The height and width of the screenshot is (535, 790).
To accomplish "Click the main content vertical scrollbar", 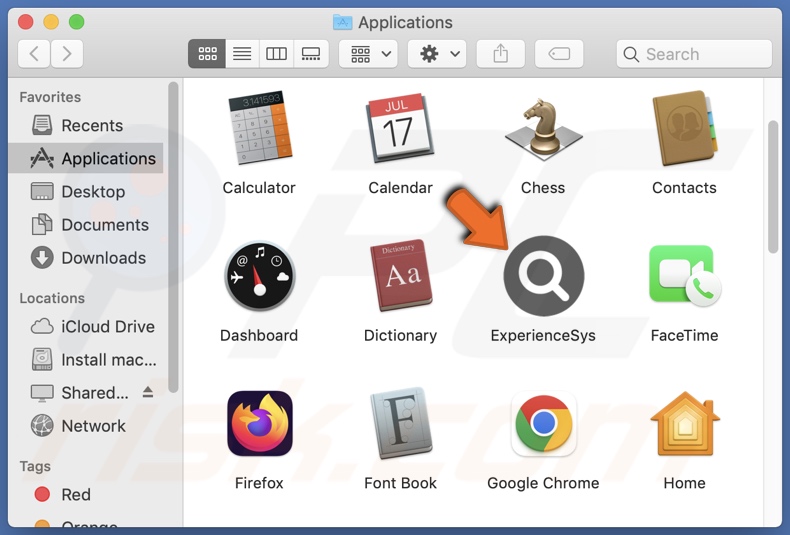I will tap(773, 186).
